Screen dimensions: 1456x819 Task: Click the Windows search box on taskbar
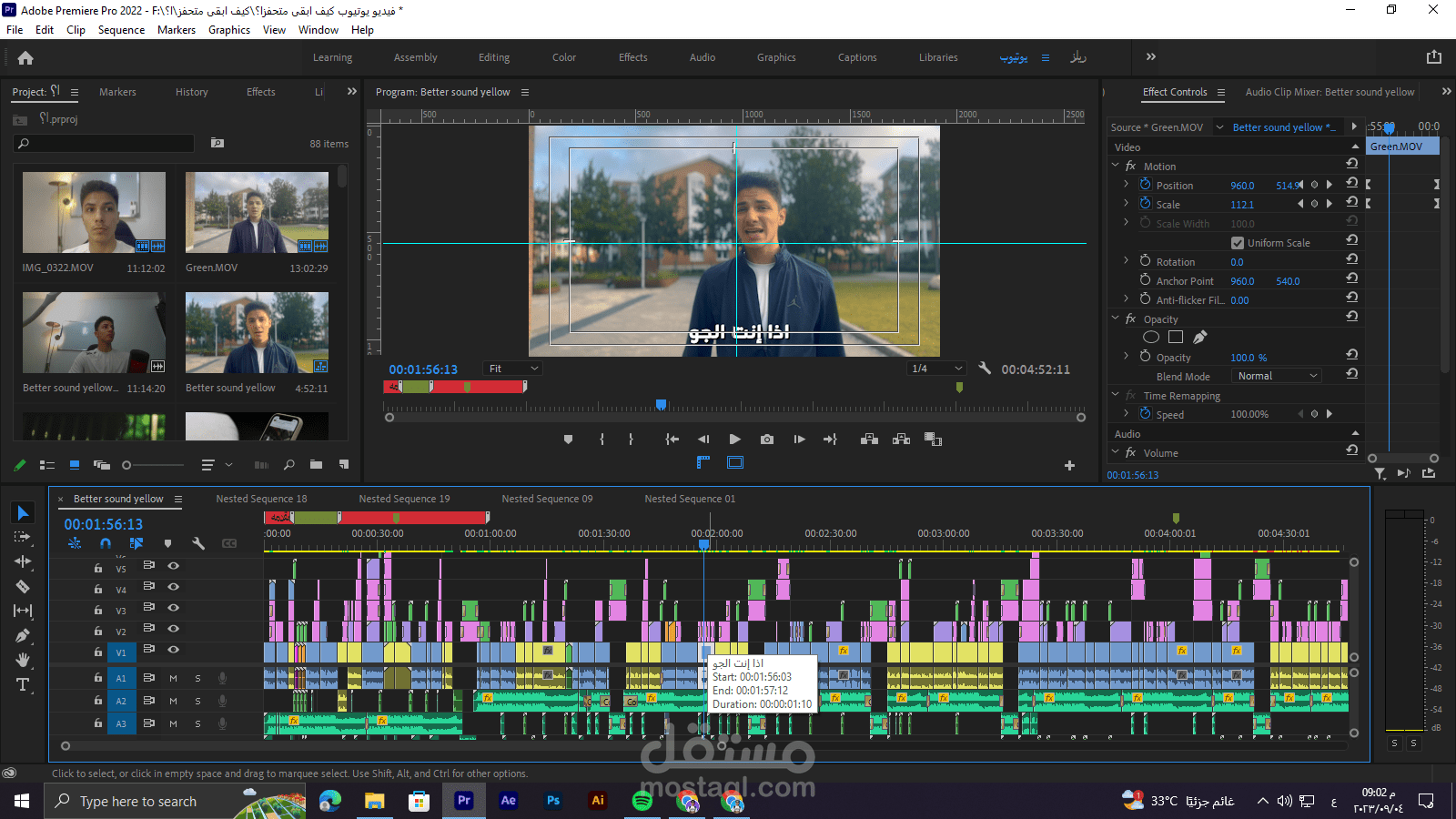tap(138, 801)
